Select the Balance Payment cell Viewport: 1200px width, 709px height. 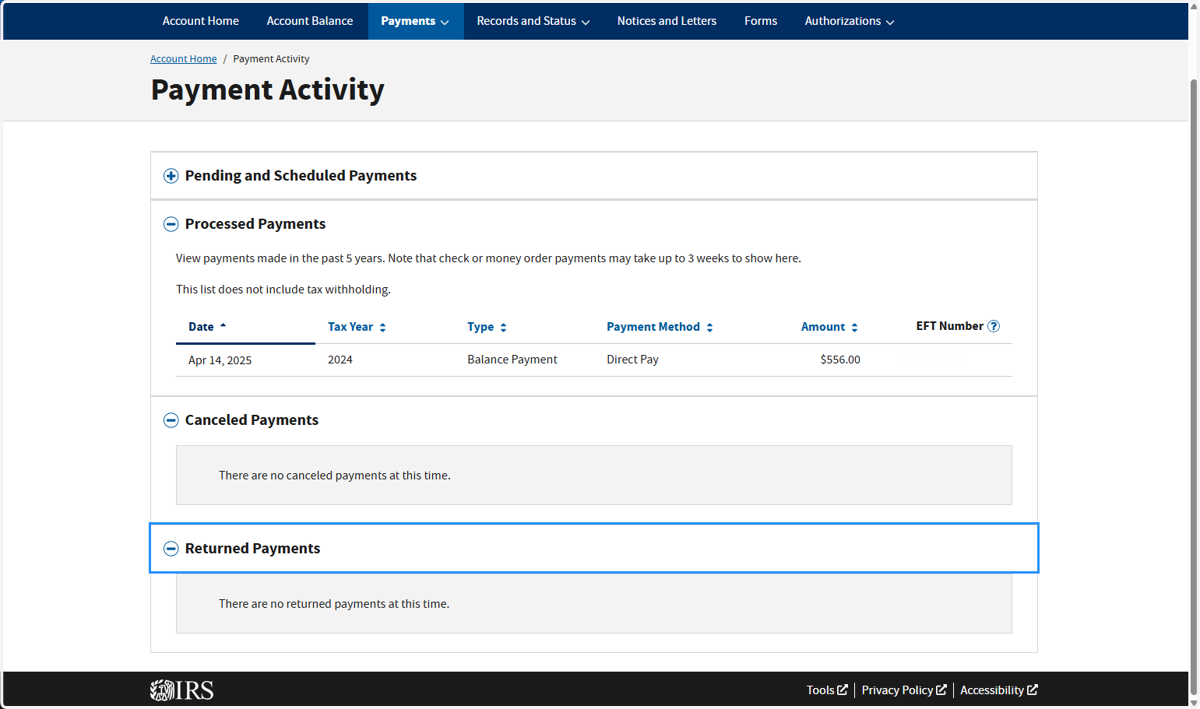[x=512, y=360]
